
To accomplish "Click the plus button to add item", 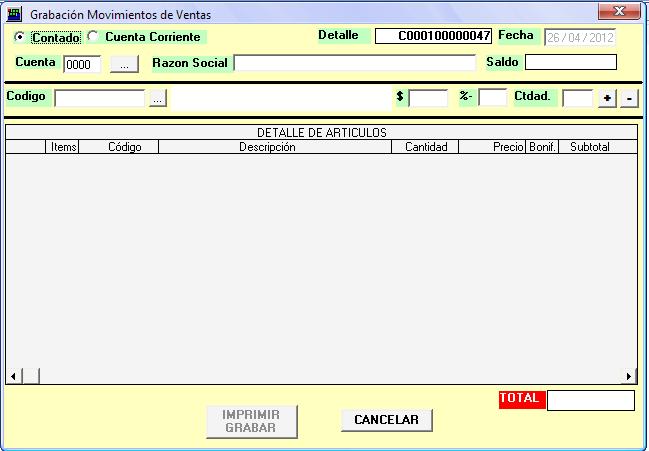I will 607,98.
